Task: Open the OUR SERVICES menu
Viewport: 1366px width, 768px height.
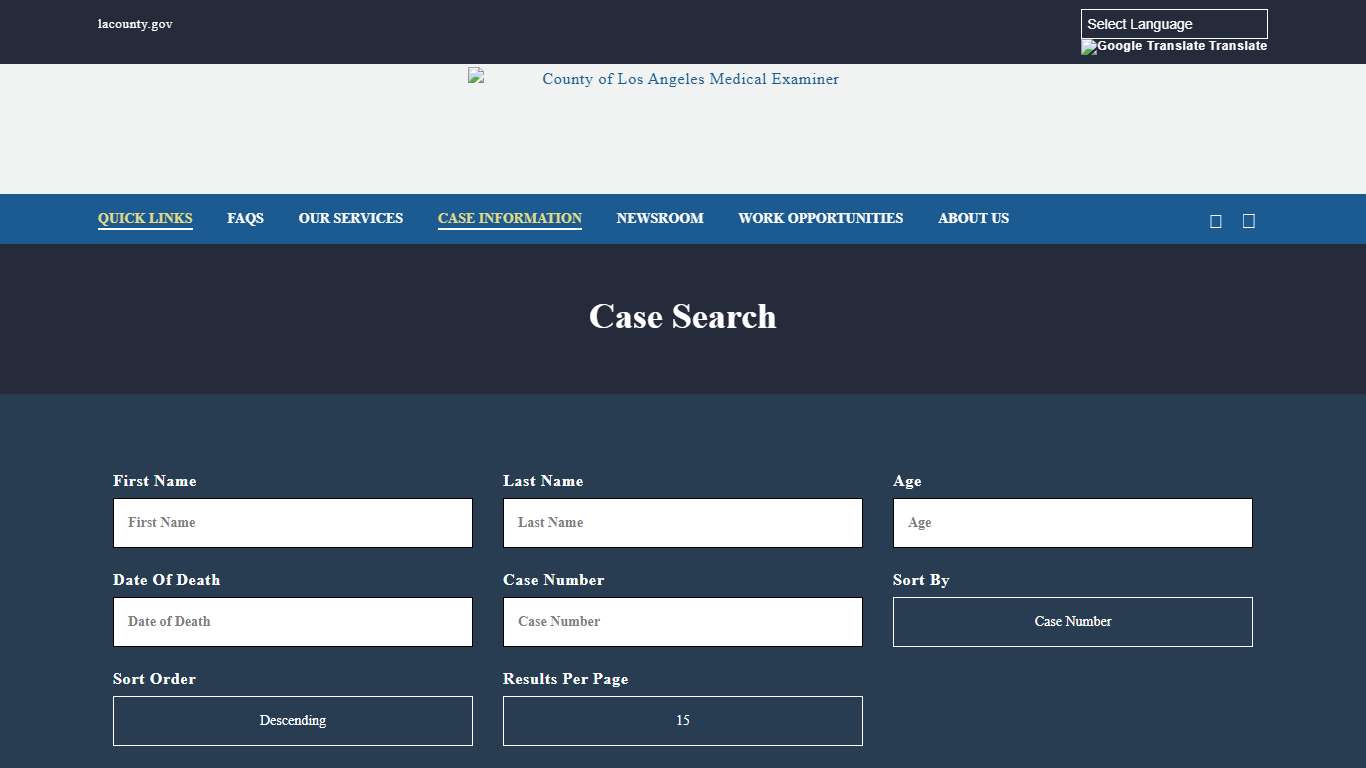Action: point(351,218)
